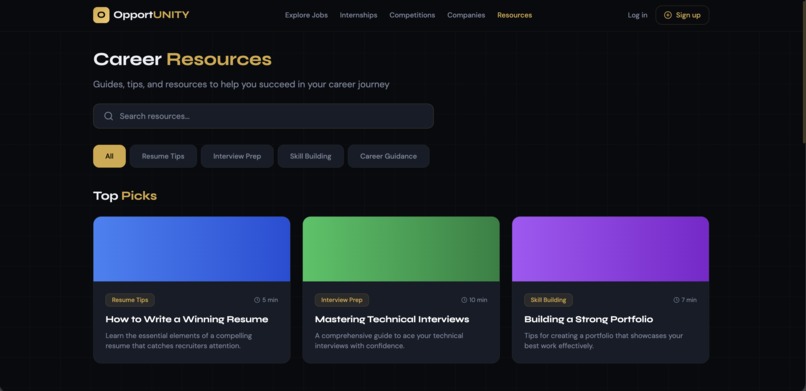The width and height of the screenshot is (806, 391).
Task: Filter by Skill Building
Action: 310,156
